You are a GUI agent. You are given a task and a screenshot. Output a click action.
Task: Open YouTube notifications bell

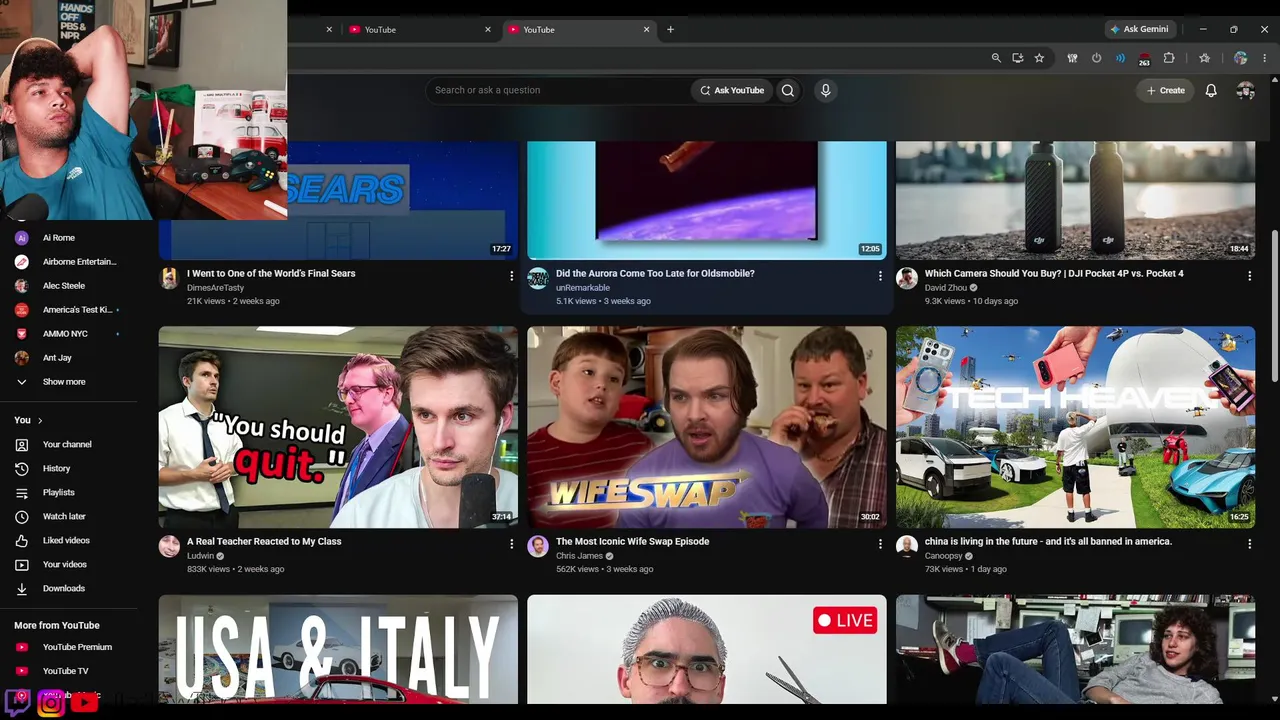point(1211,90)
